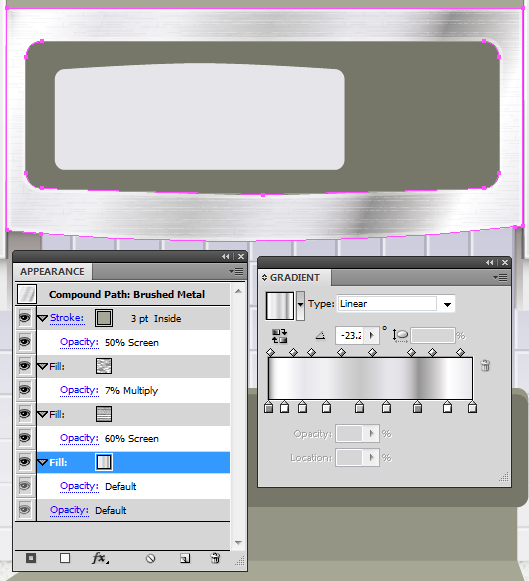Viewport: 529px width, 581px height.
Task: Click Delete Stop trash icon in Gradient panel
Action: pyautogui.click(x=485, y=365)
